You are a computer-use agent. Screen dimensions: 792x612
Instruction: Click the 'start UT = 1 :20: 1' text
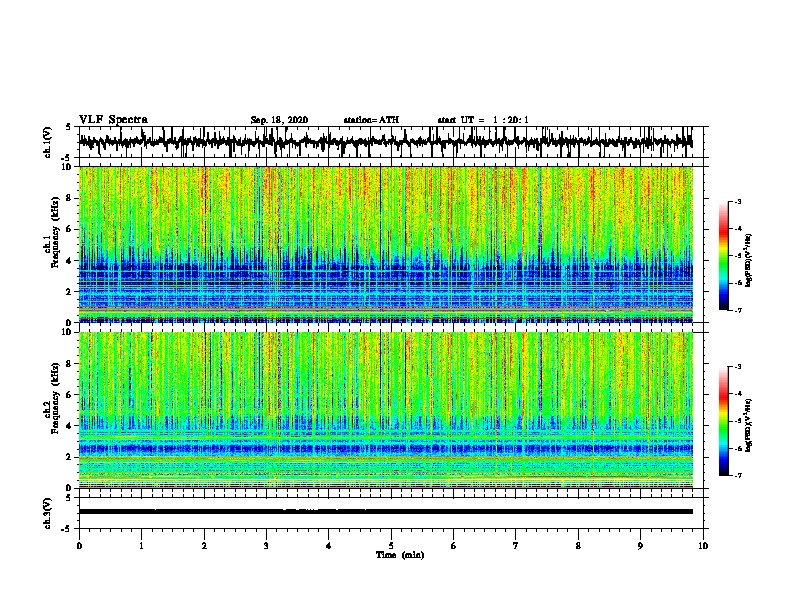(x=483, y=120)
